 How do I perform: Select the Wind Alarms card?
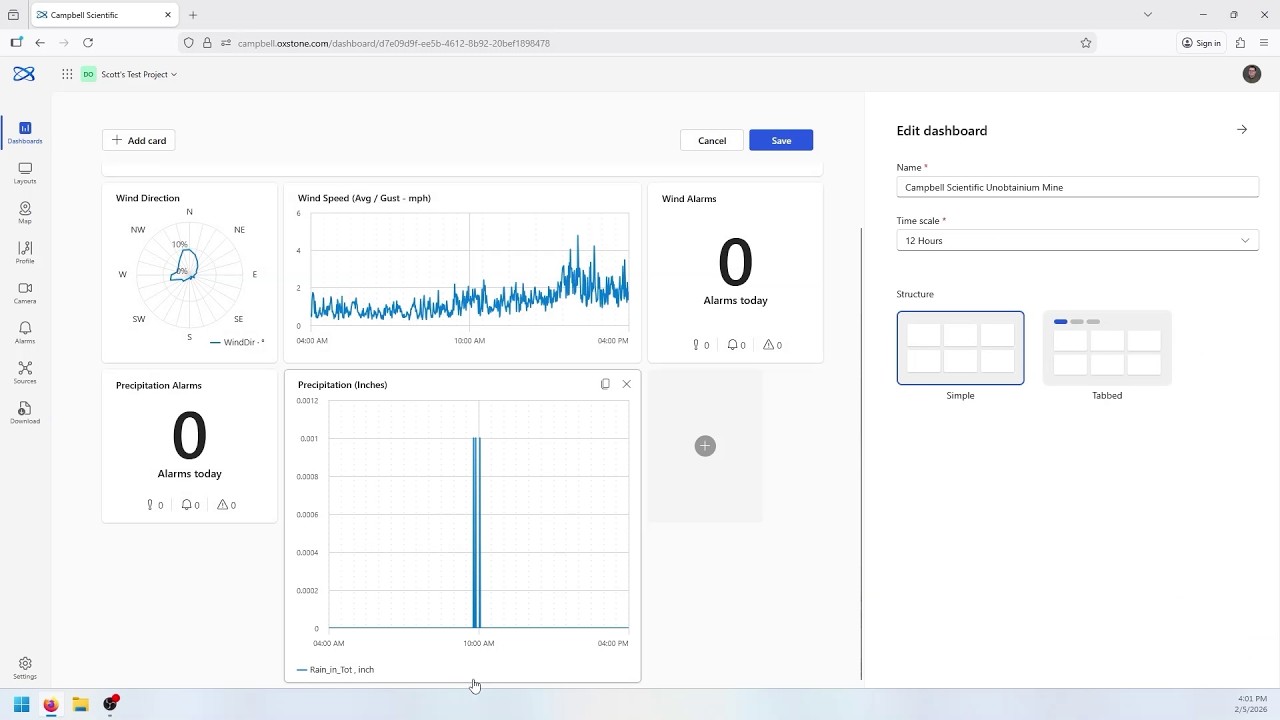[735, 272]
